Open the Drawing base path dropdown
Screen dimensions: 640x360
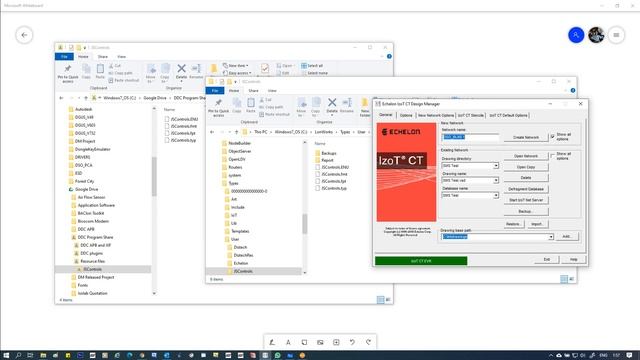pos(551,237)
